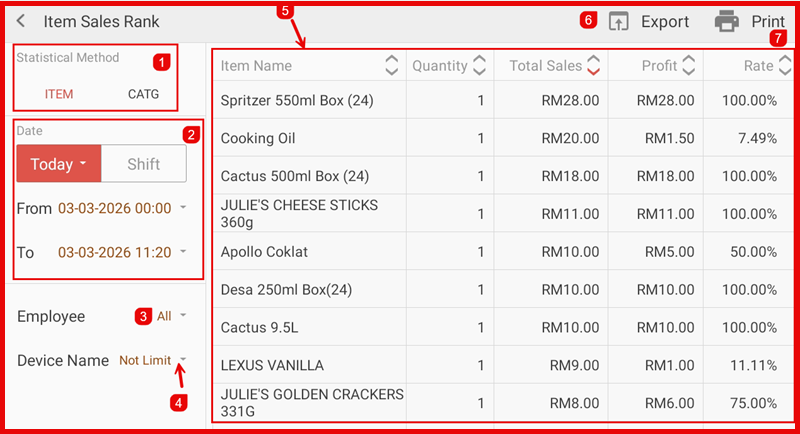Toggle date mode to Shift
800x434 pixels.
[x=144, y=164]
